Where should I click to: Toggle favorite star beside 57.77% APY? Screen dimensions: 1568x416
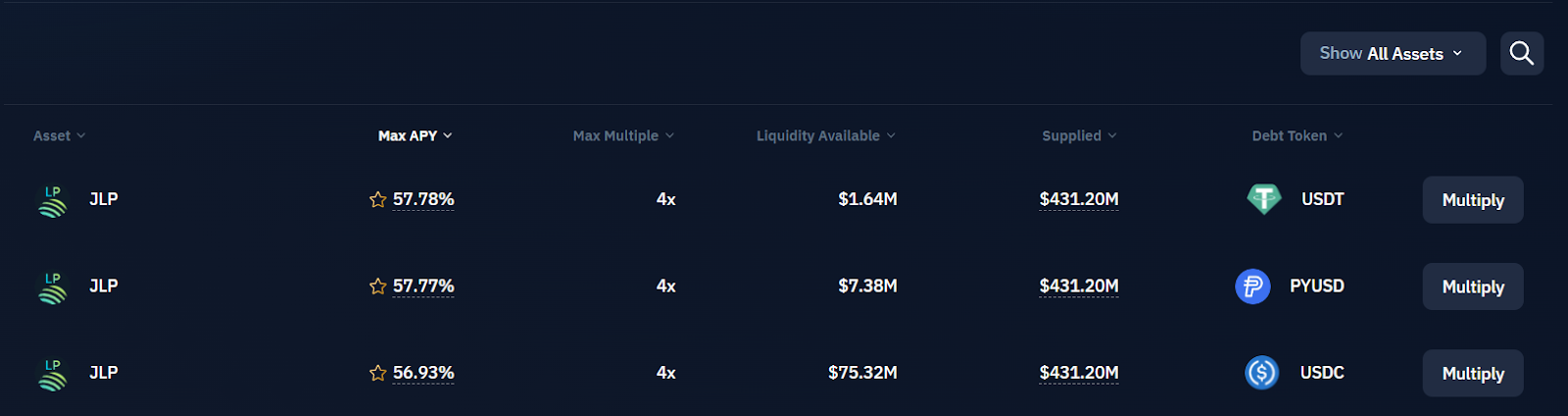(377, 286)
